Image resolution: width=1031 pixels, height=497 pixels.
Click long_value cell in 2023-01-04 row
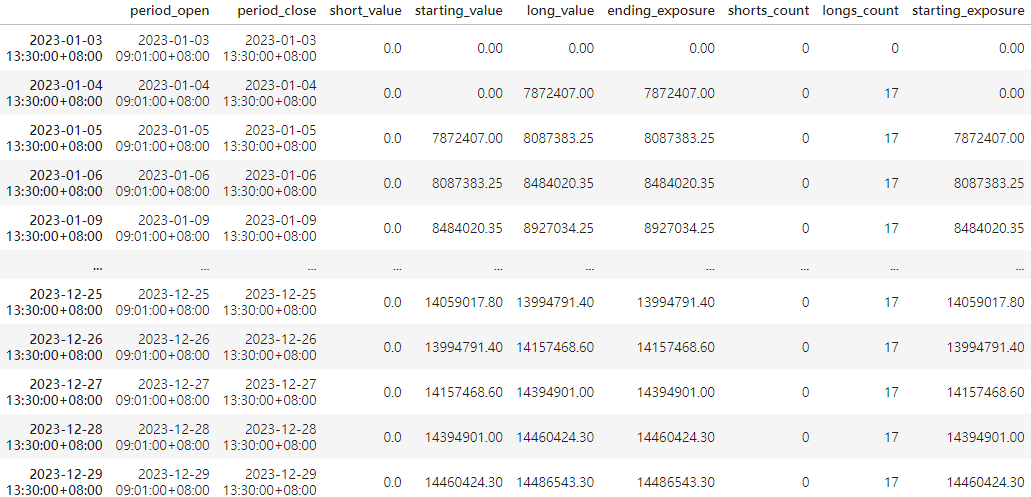[x=558, y=93]
